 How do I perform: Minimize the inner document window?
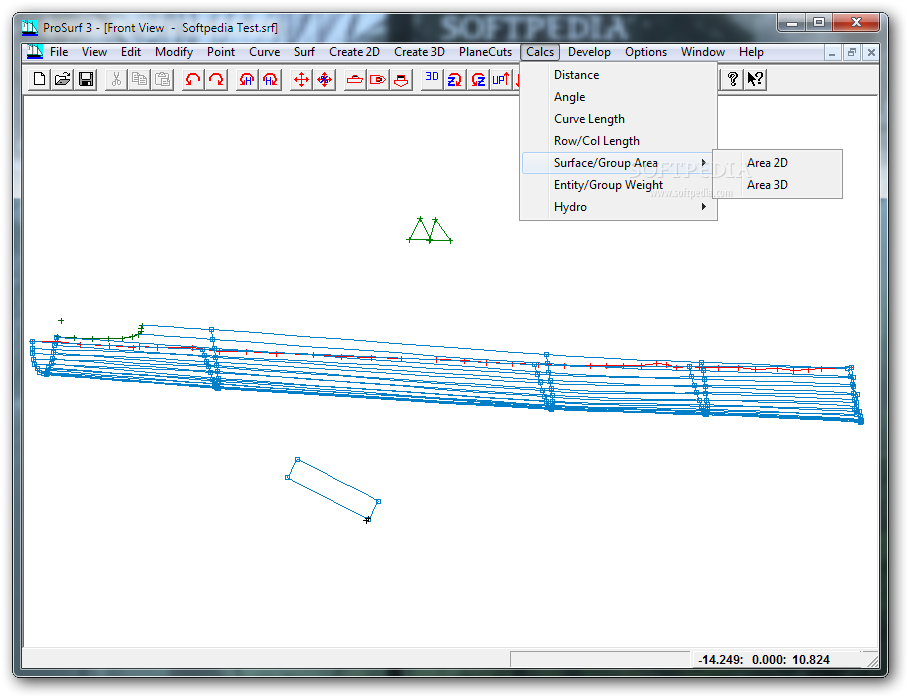click(832, 53)
